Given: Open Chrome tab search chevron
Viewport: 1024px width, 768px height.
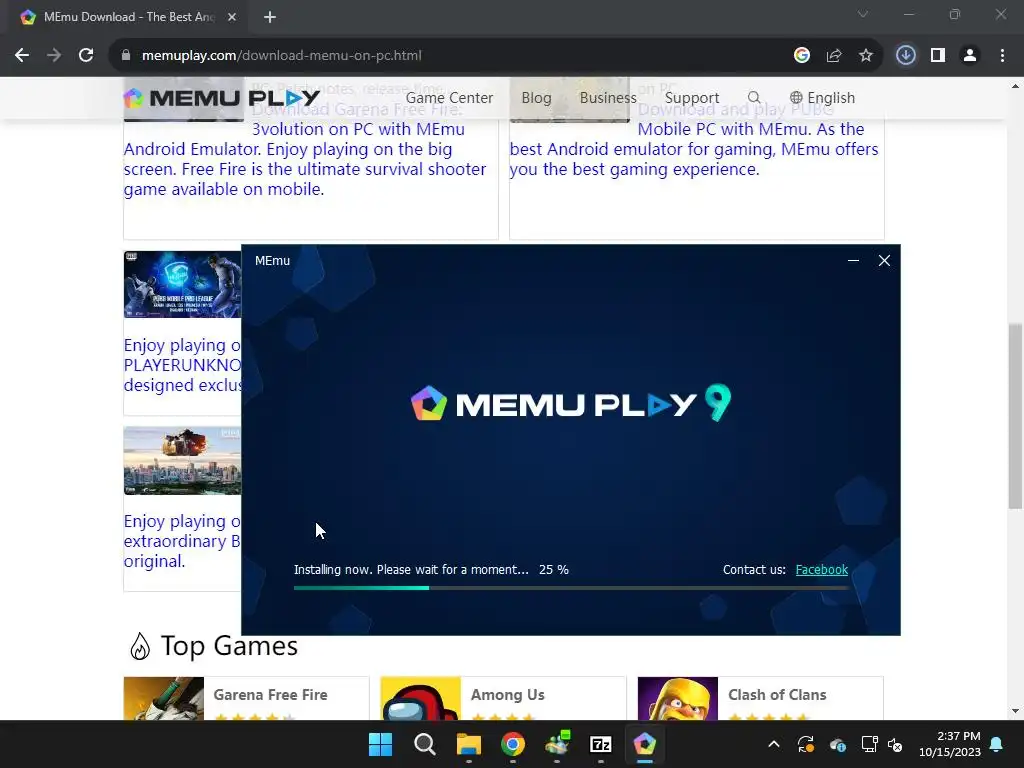Looking at the screenshot, I should point(863,14).
